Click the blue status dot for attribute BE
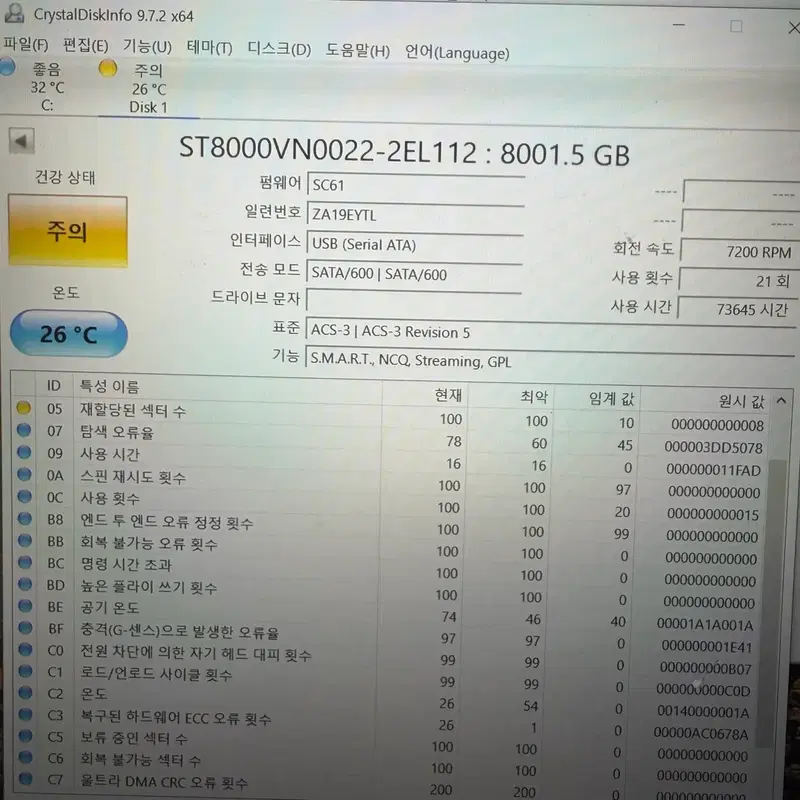This screenshot has height=800, width=800. tap(25, 606)
